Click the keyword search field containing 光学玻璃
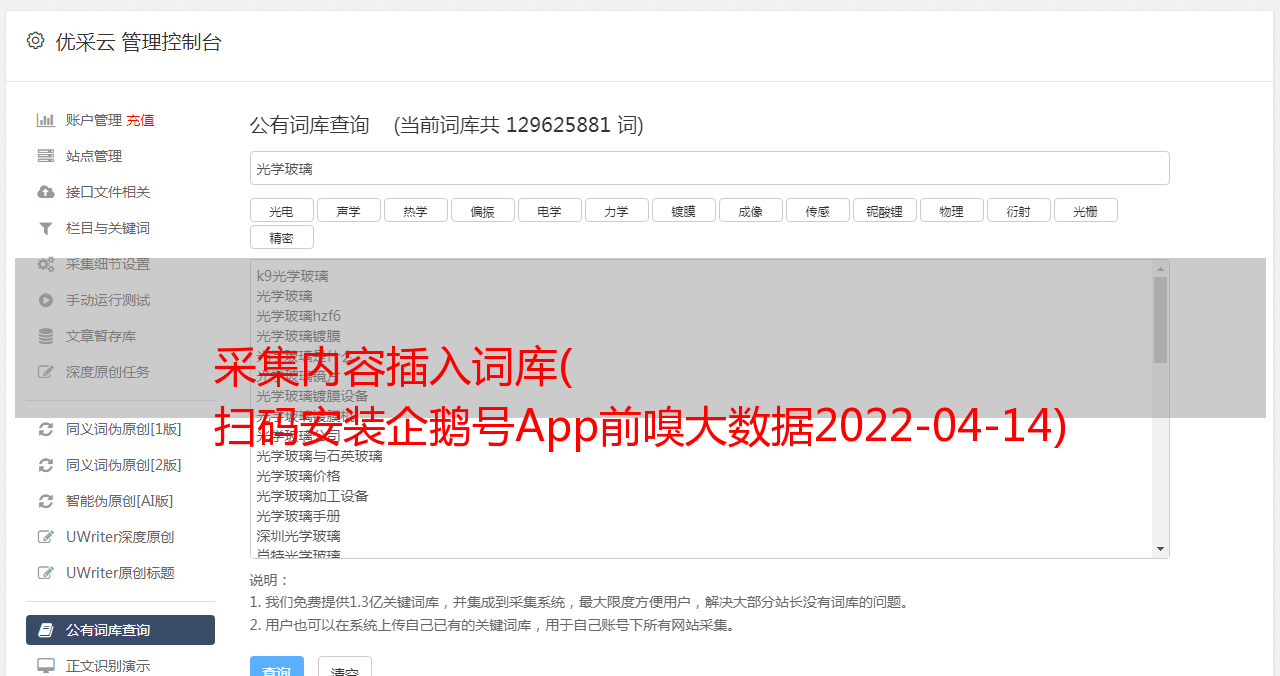 (709, 168)
